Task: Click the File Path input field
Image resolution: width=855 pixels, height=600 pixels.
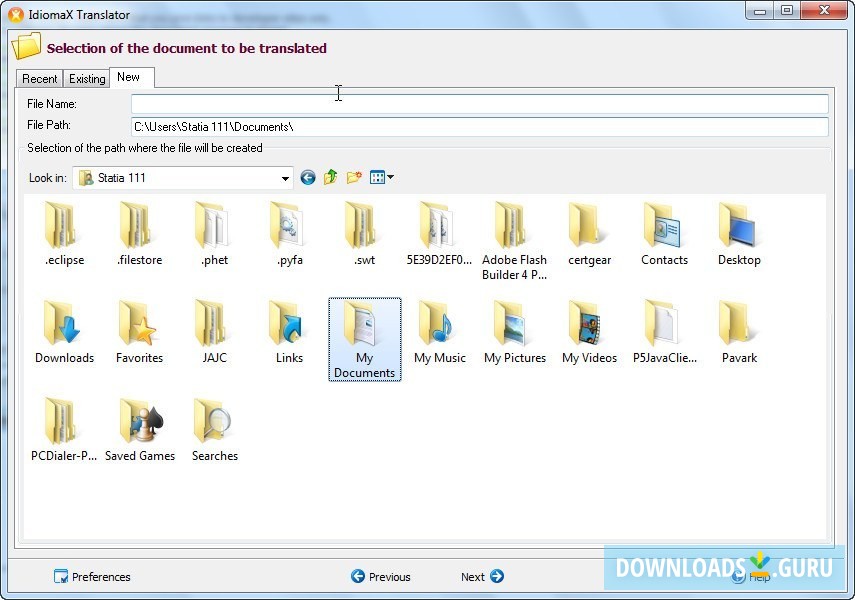Action: (x=479, y=127)
